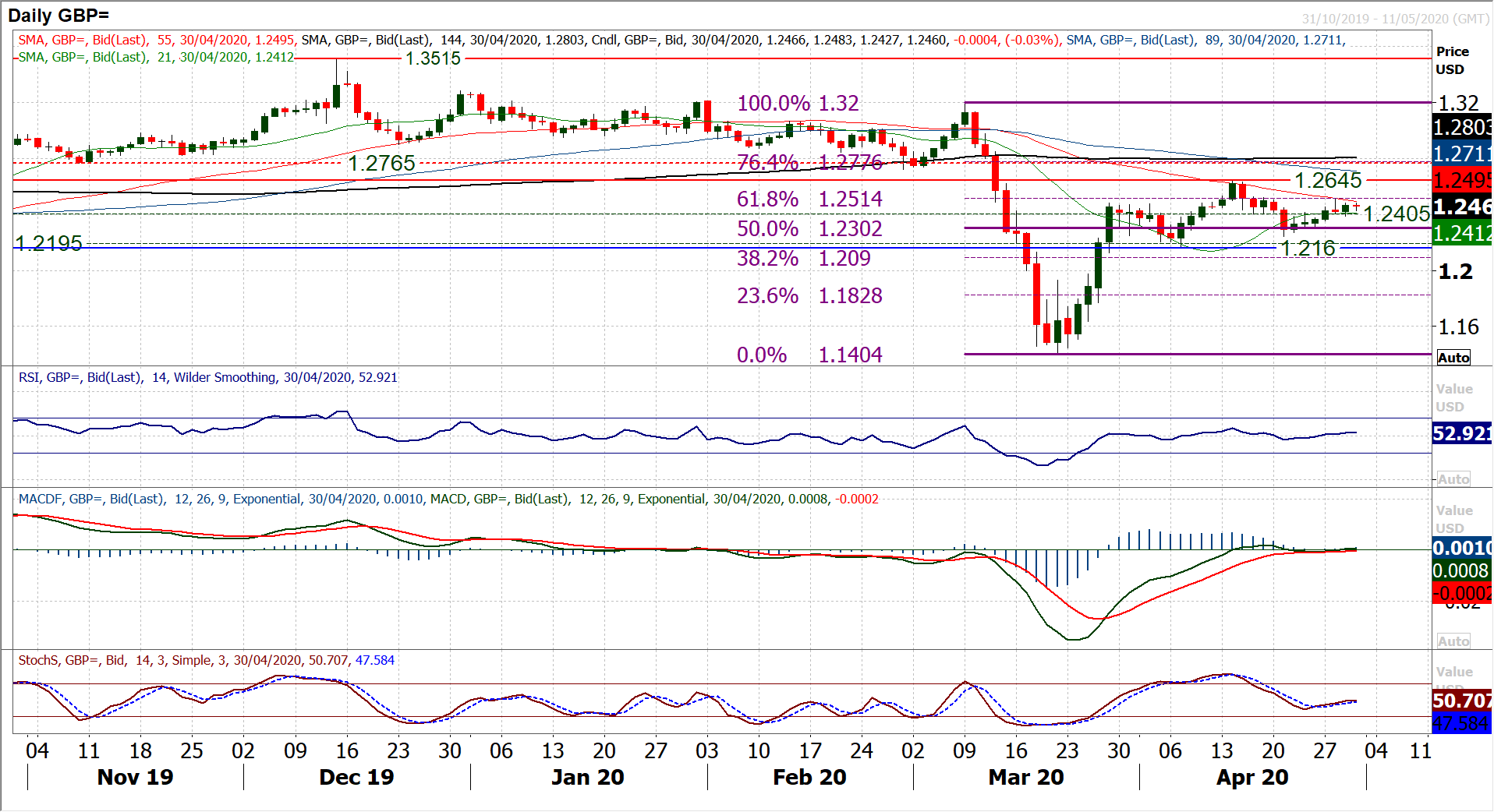Select the 76.4% 1.2776 Fibonacci label
The width and height of the screenshot is (1494, 812).
(809, 162)
